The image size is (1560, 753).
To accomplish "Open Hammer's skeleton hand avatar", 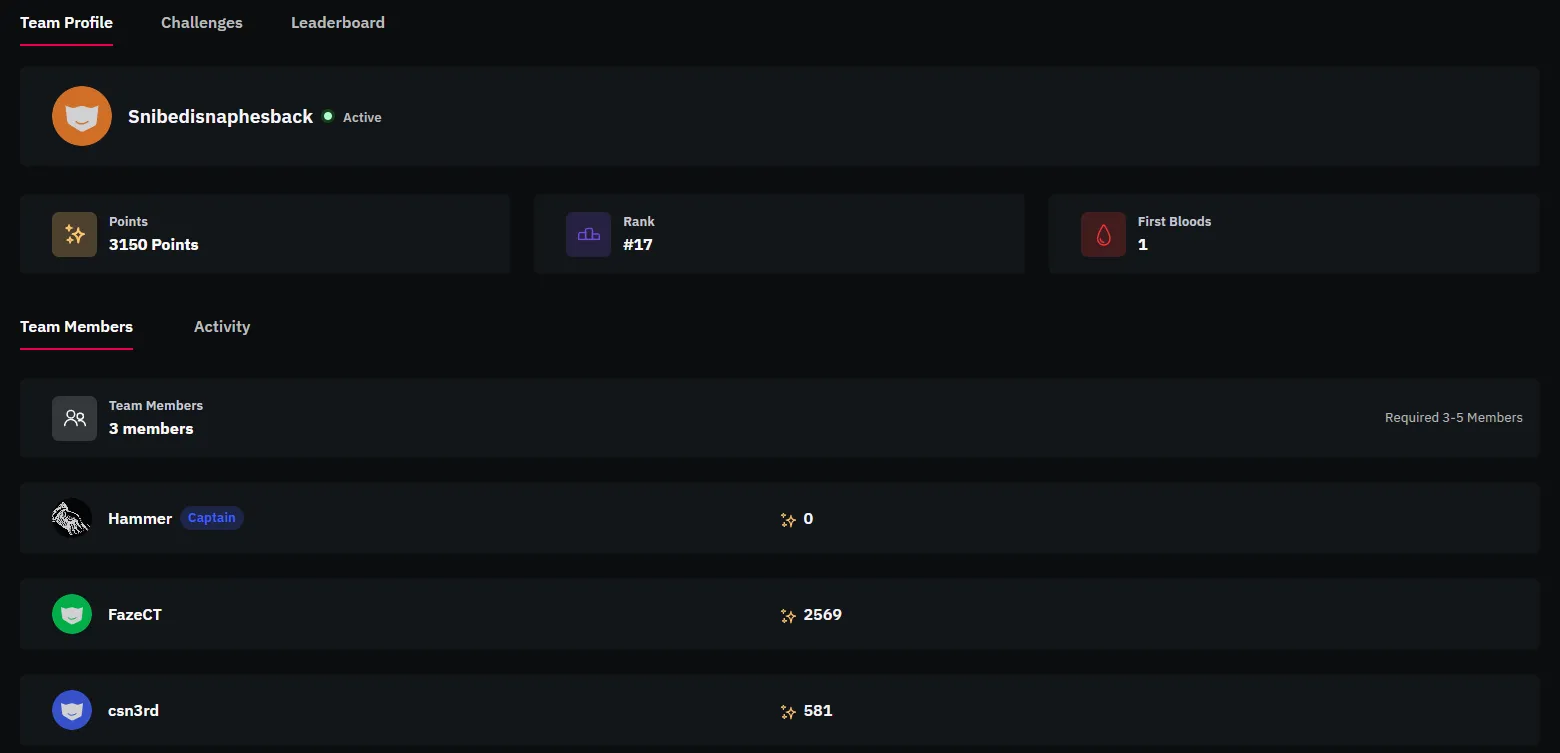I will pyautogui.click(x=72, y=518).
